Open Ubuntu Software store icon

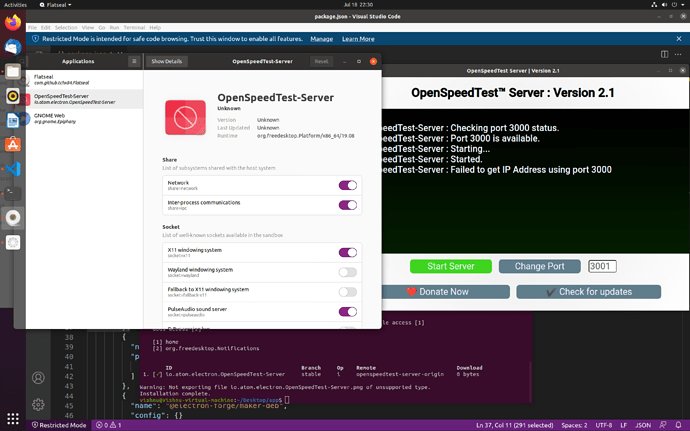pyautogui.click(x=13, y=144)
